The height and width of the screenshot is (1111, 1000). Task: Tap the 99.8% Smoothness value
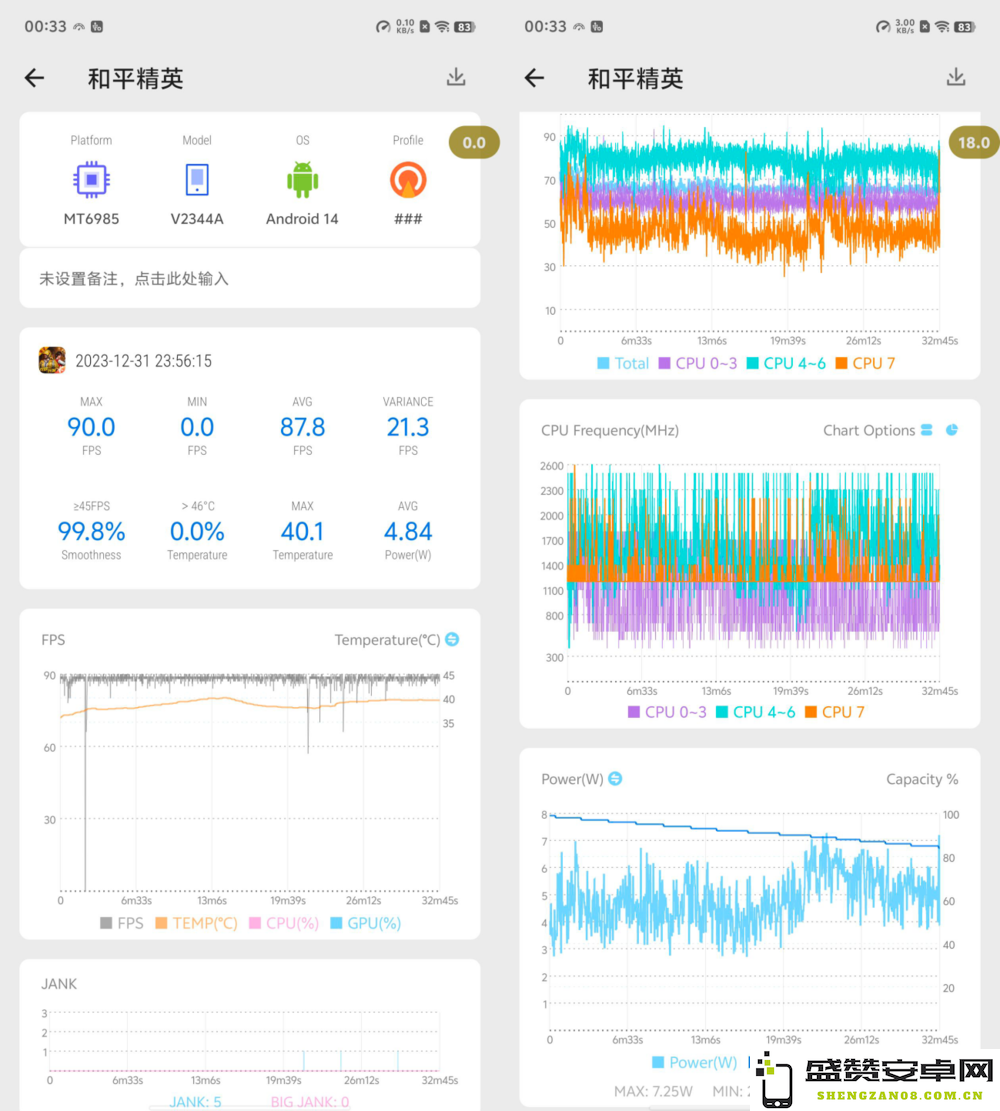point(91,531)
